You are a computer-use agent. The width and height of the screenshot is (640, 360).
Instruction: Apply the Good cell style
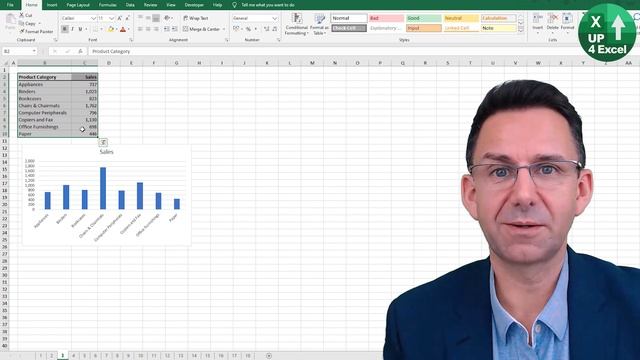pos(424,18)
